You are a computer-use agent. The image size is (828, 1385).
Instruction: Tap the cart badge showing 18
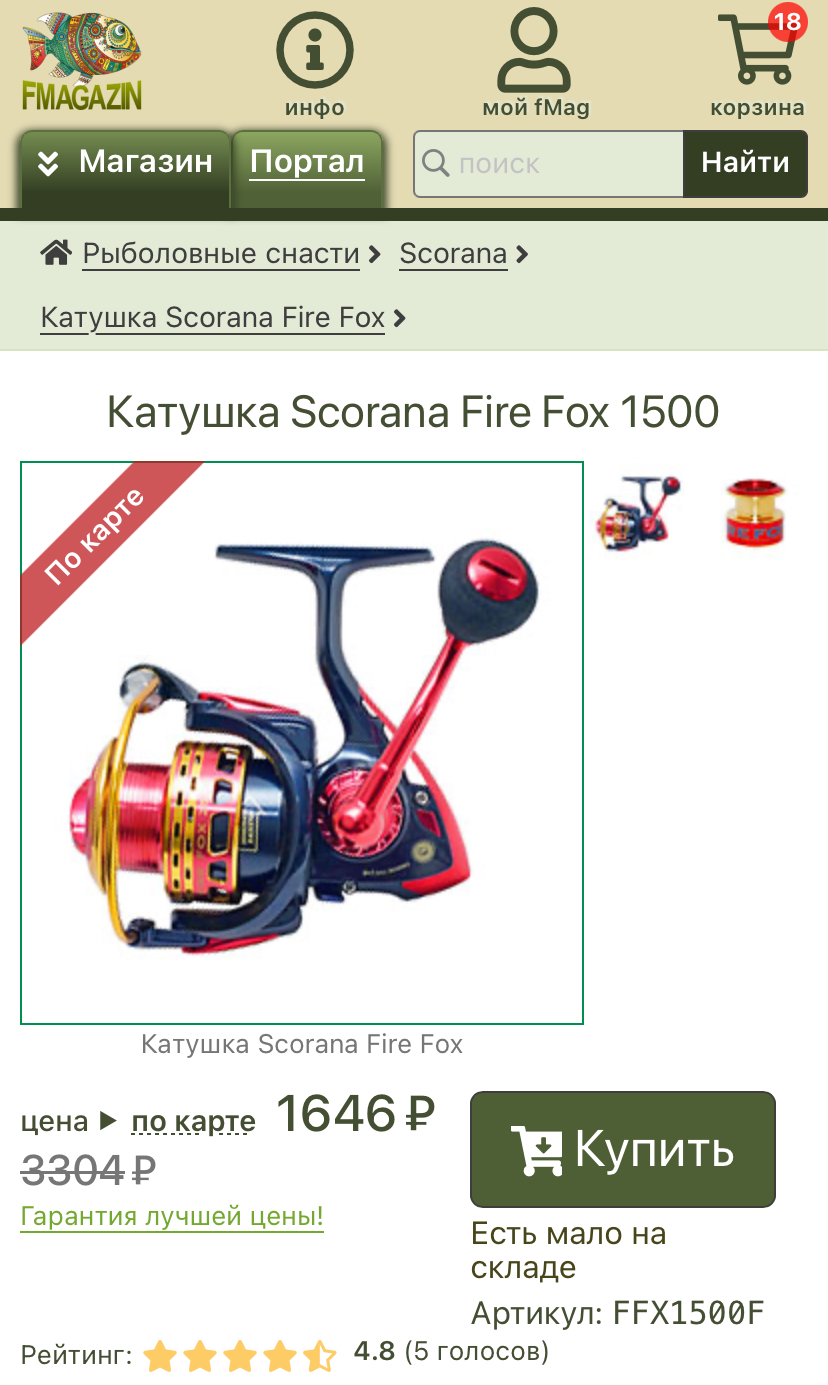(787, 21)
